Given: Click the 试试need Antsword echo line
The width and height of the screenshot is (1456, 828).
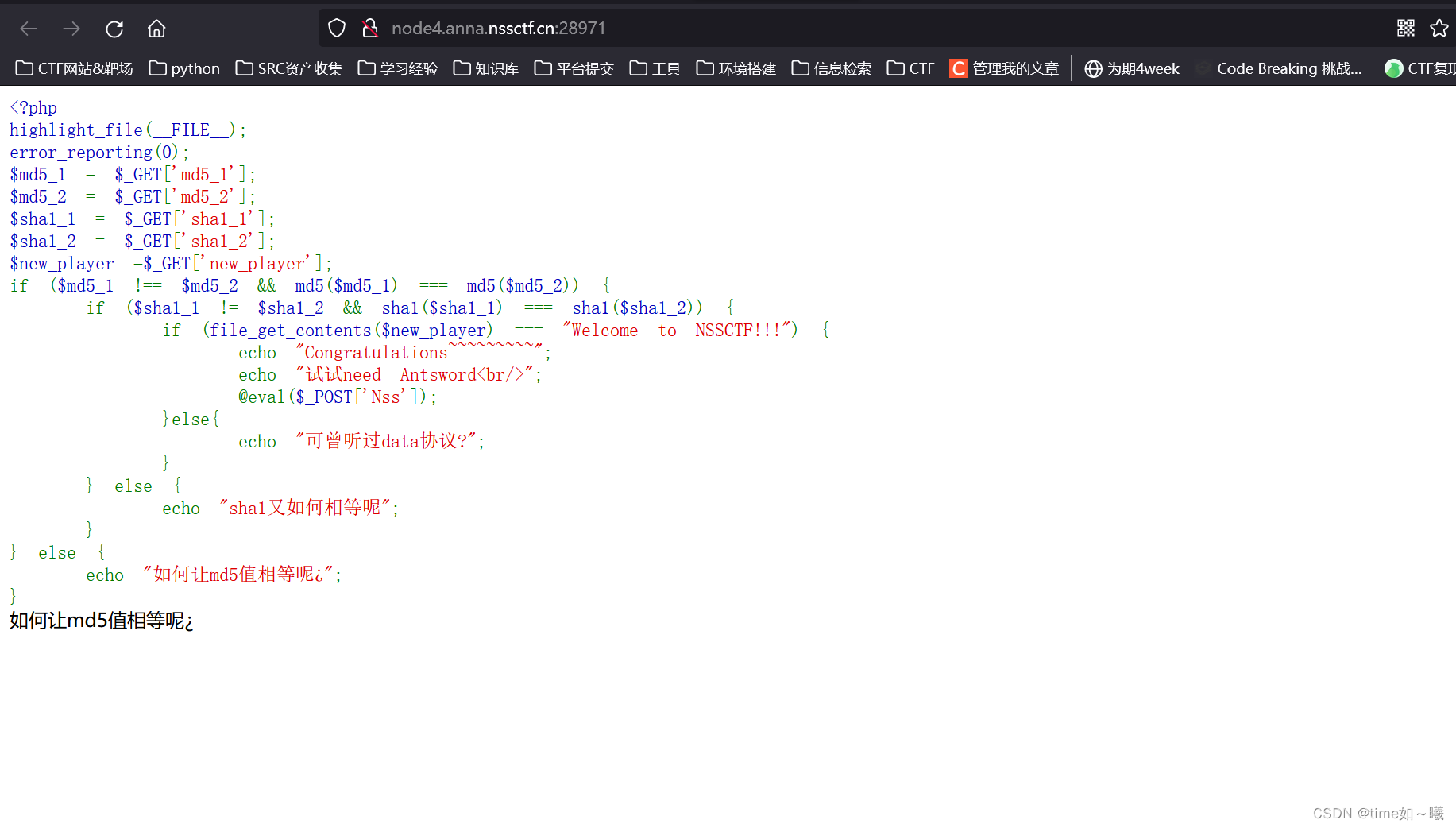Looking at the screenshot, I should pyautogui.click(x=390, y=375).
